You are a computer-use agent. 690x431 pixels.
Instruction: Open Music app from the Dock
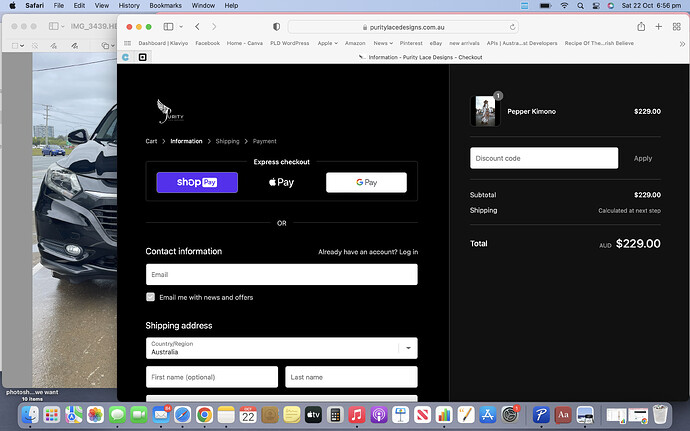[x=357, y=415]
